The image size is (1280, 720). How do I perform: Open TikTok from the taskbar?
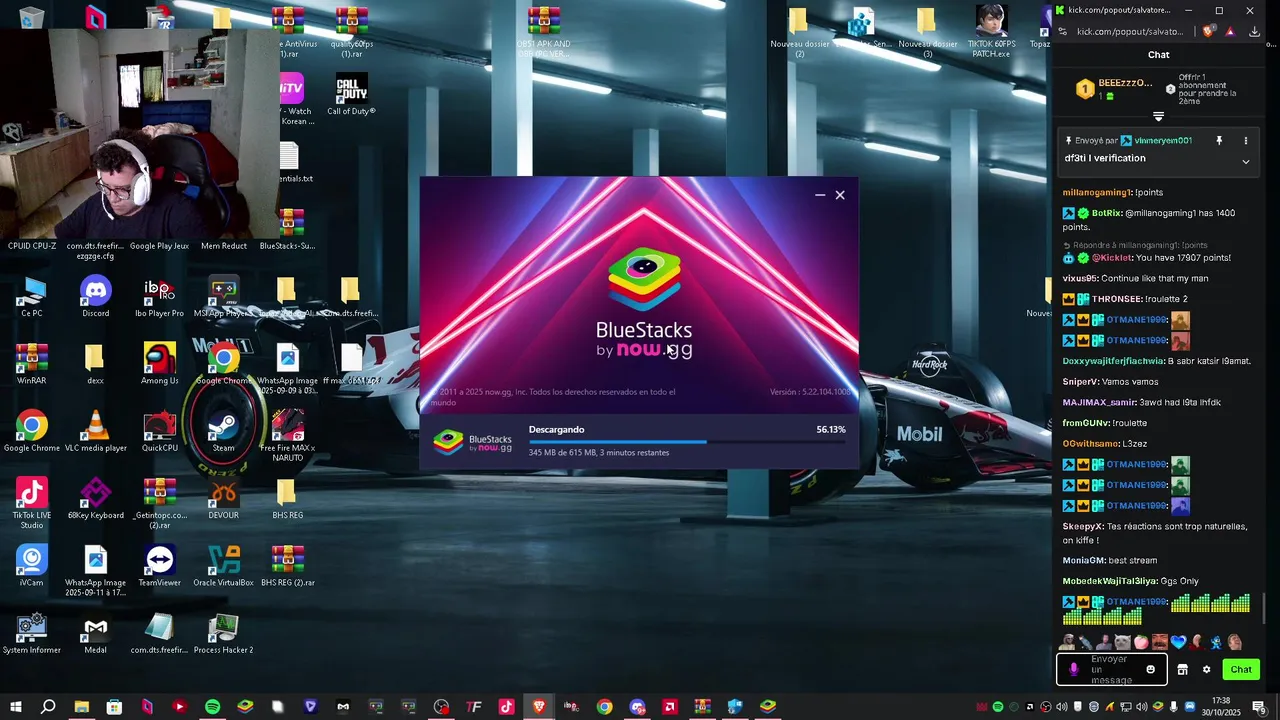506,707
